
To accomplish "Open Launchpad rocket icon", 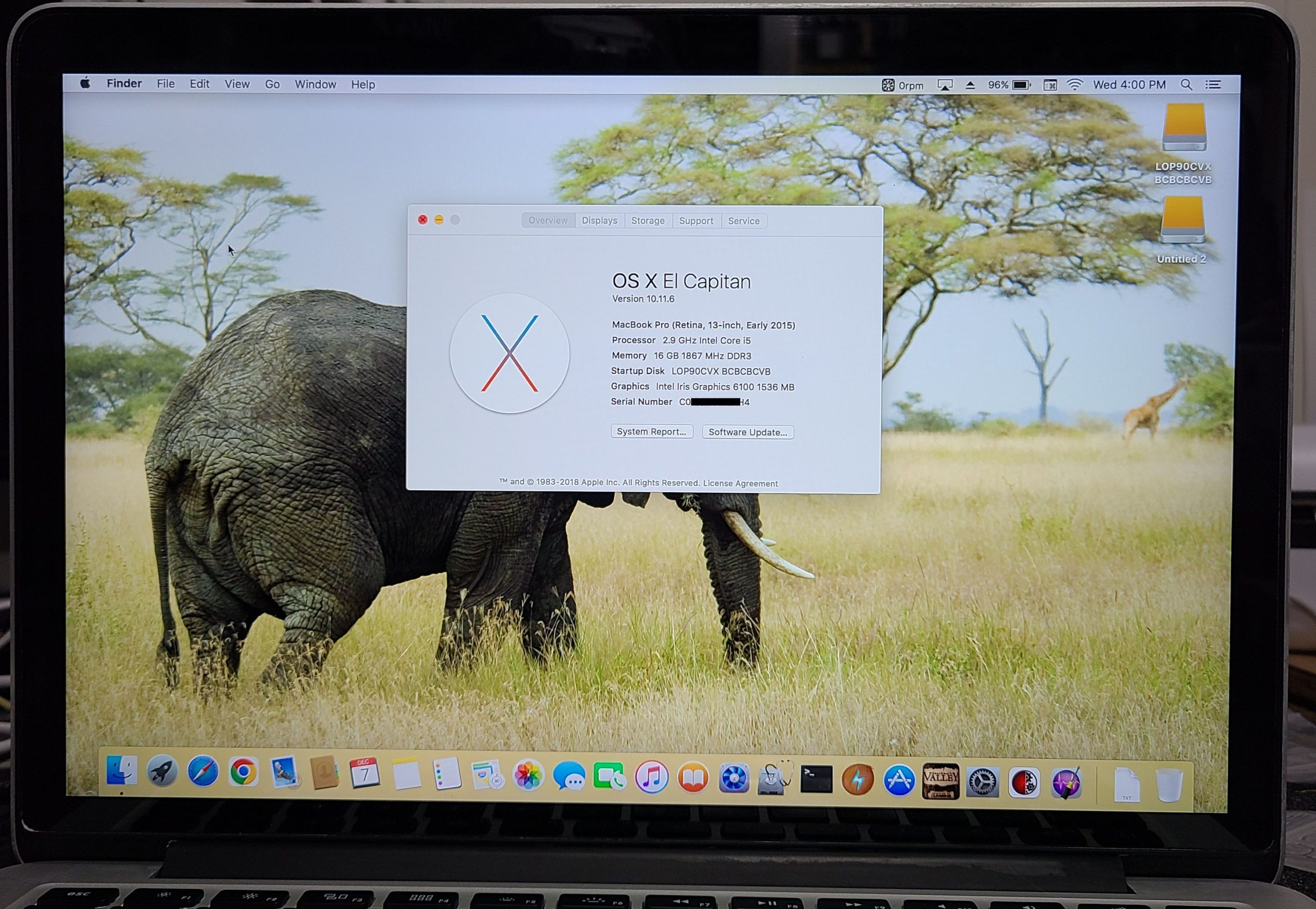I will (162, 772).
